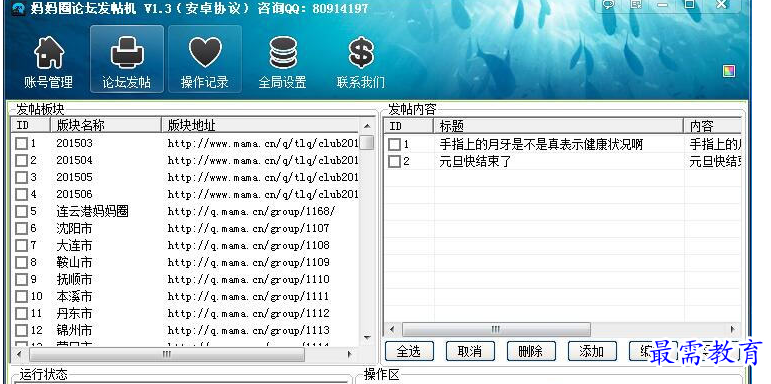Enable the 鞍山市 row checkbox
Image resolution: width=771 pixels, height=384 pixels.
click(x=21, y=263)
